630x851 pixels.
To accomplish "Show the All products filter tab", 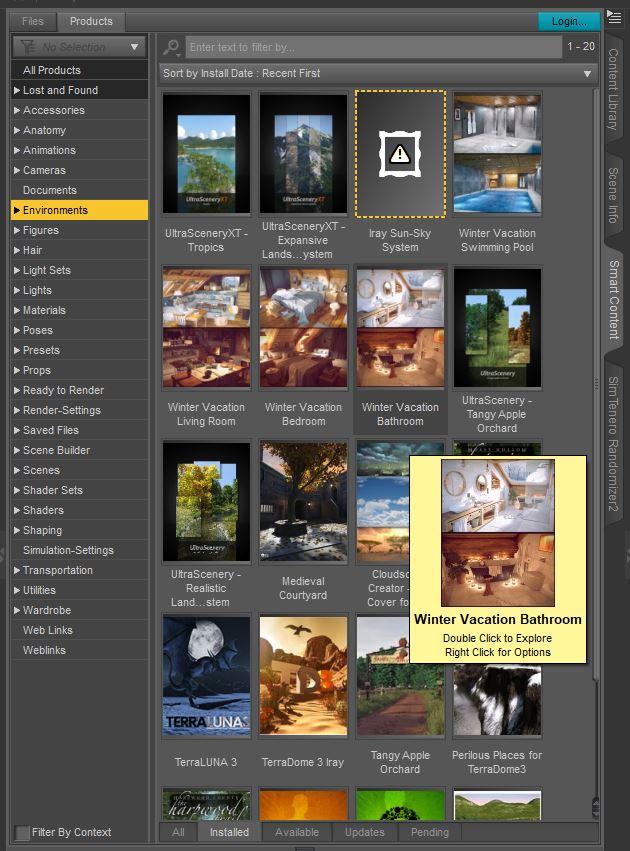I will pyautogui.click(x=178, y=832).
